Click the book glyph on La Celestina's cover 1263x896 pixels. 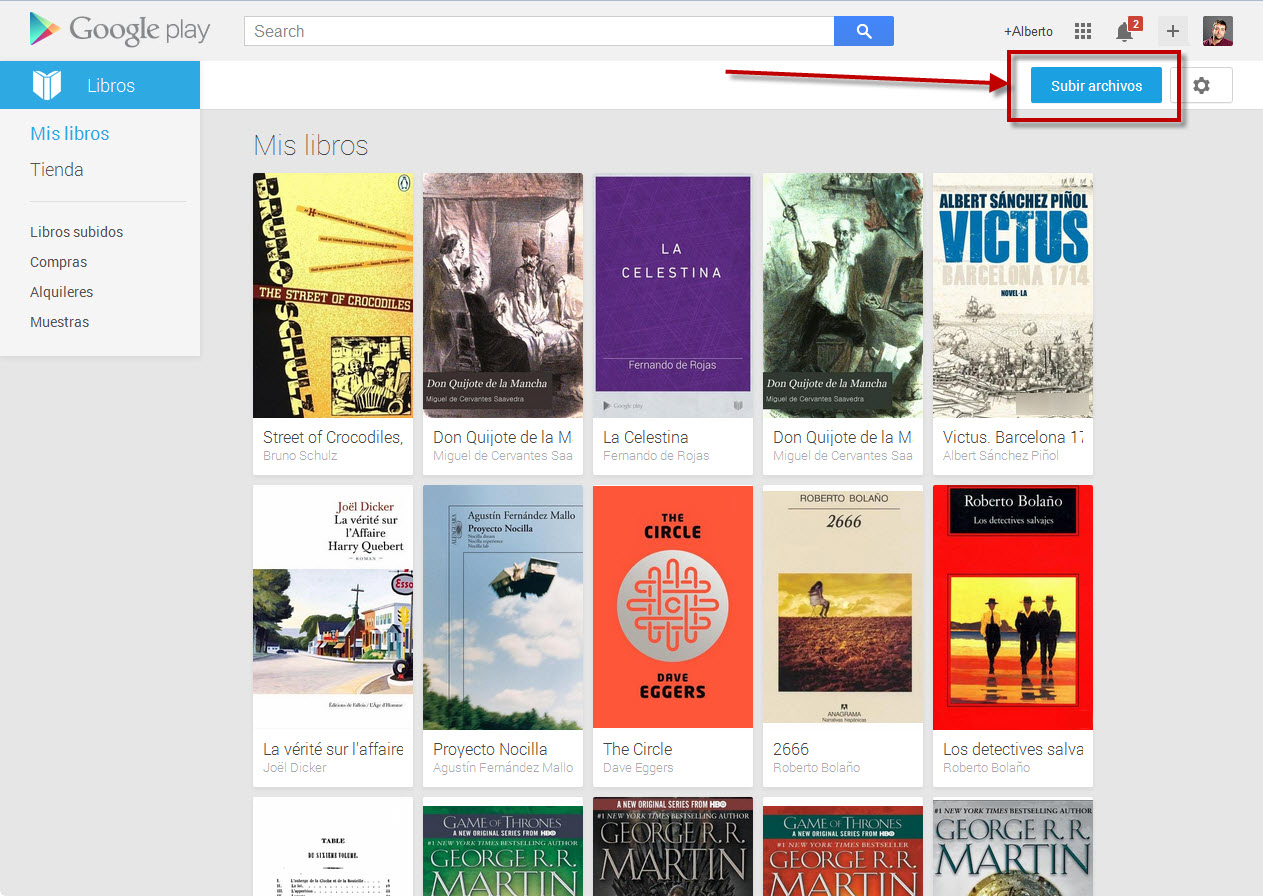(739, 405)
